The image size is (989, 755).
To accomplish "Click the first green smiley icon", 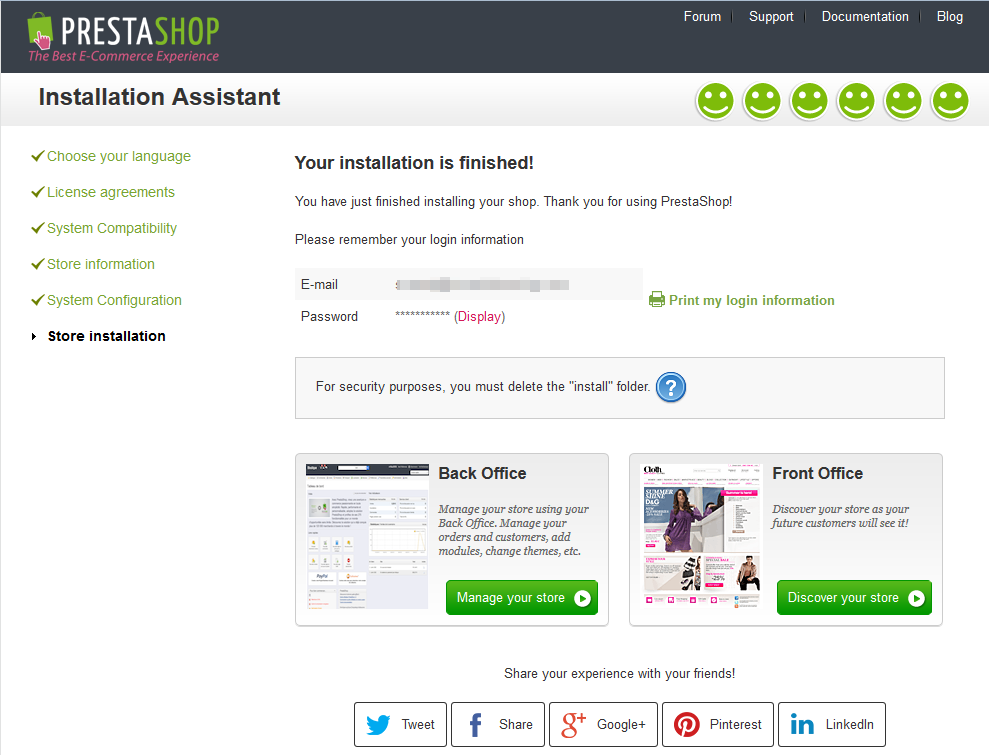I will pos(715,101).
